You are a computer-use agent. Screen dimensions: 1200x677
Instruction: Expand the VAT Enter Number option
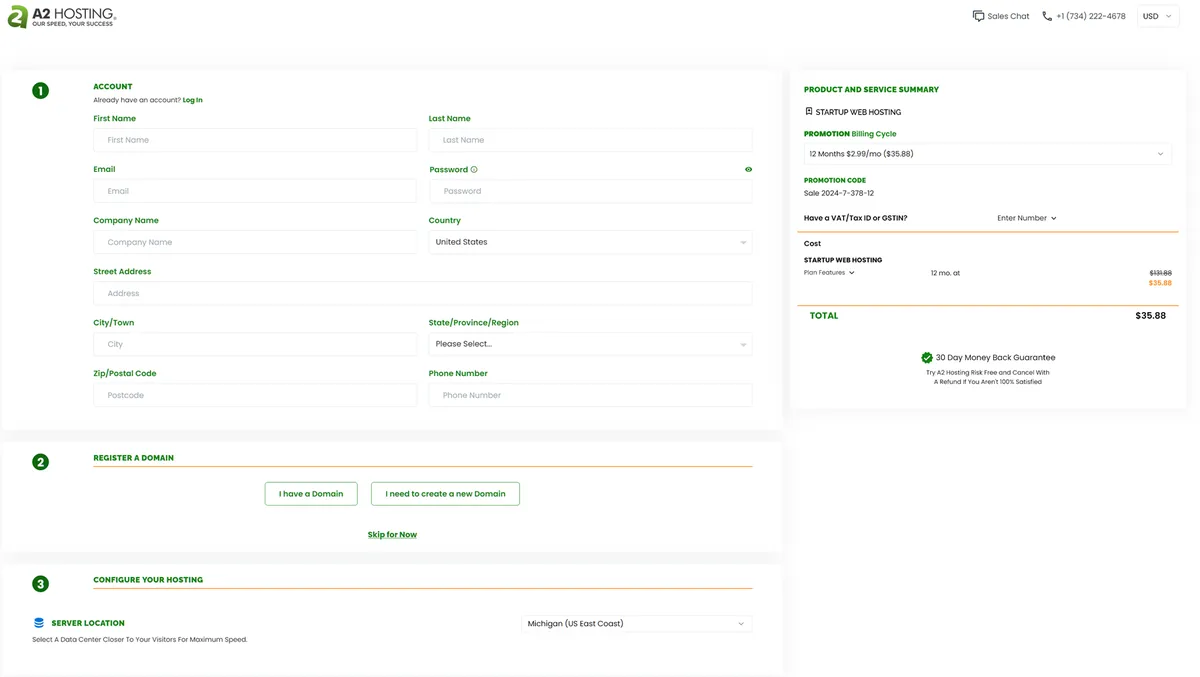point(1026,218)
